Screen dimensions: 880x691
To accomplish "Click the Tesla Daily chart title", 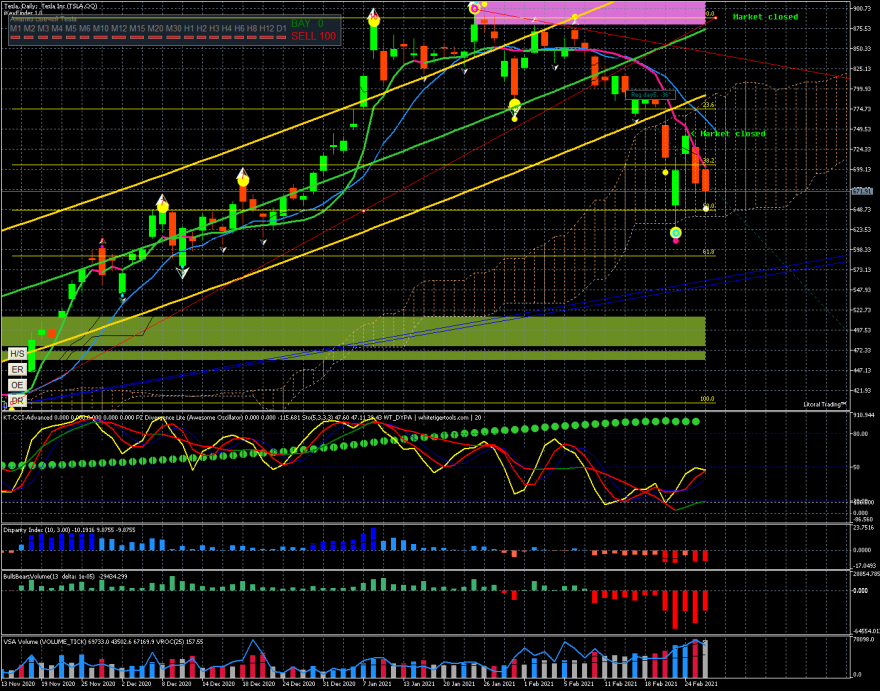I will coord(51,6).
